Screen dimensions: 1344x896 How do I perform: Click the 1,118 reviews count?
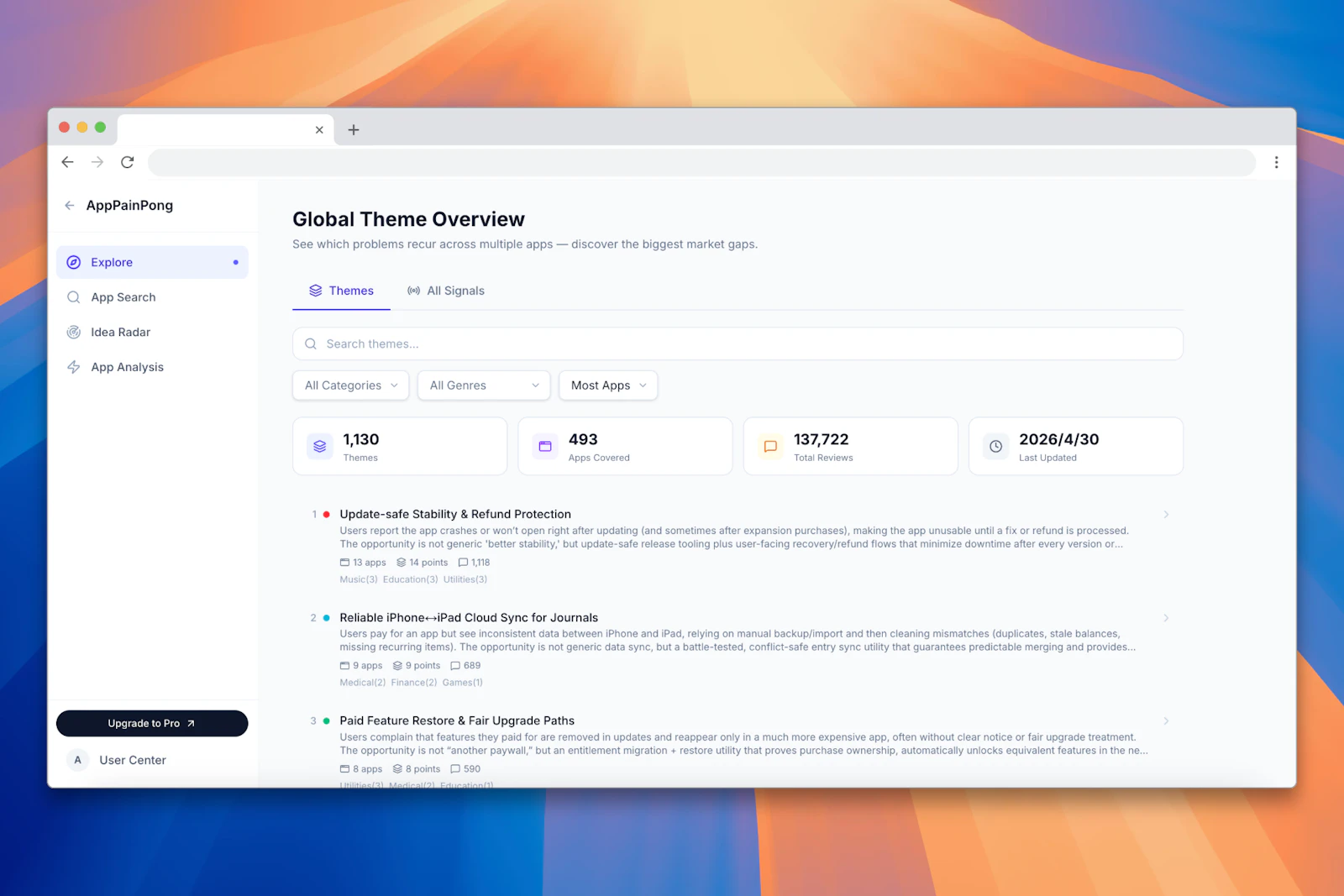[x=480, y=563]
